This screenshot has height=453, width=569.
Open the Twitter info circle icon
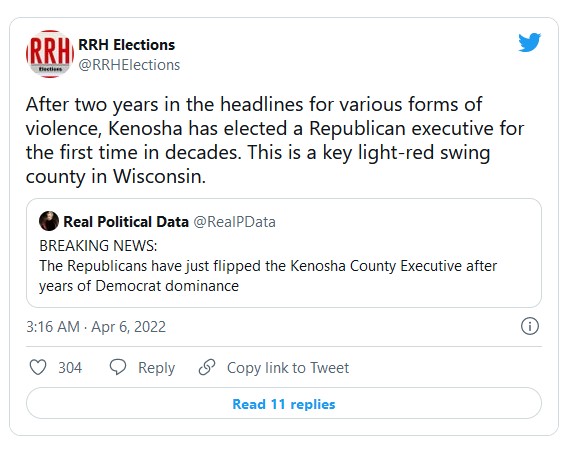coord(530,326)
